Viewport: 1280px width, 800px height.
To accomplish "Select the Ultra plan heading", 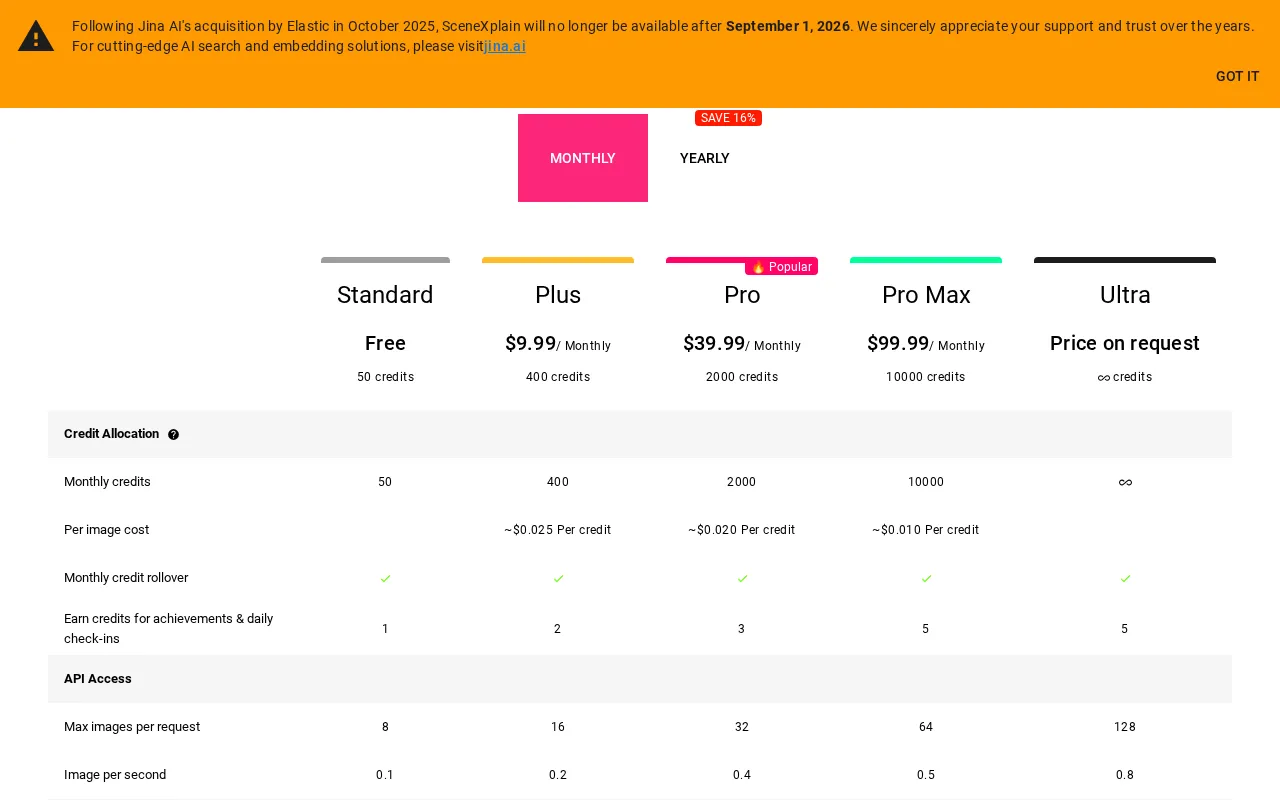I will (x=1125, y=295).
